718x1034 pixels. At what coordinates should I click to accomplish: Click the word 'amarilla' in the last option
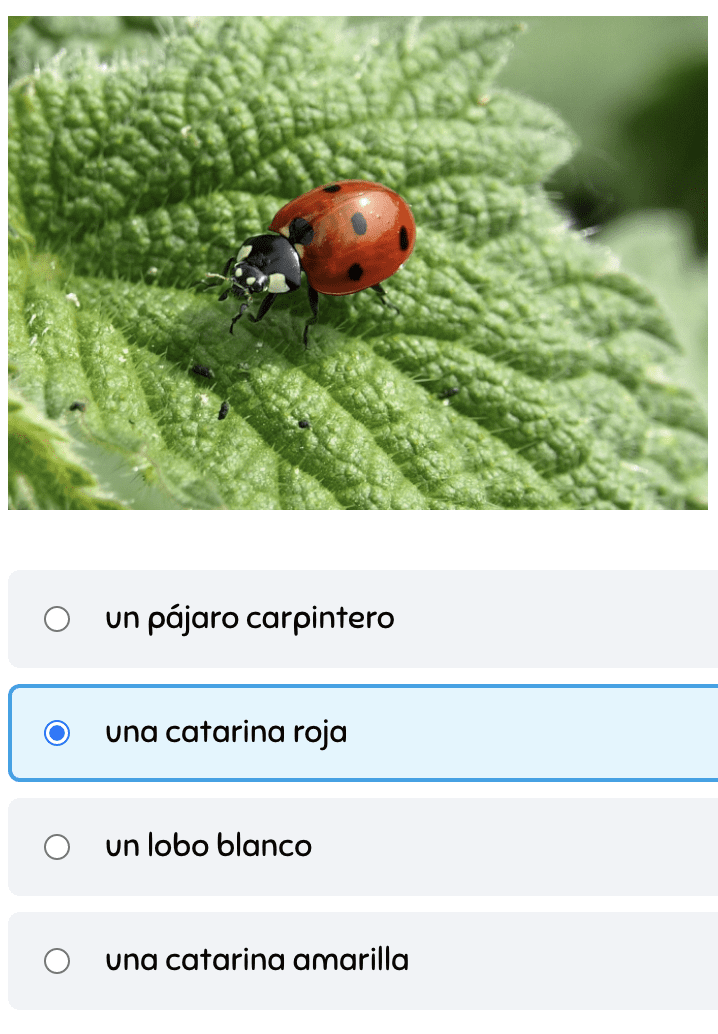351,960
